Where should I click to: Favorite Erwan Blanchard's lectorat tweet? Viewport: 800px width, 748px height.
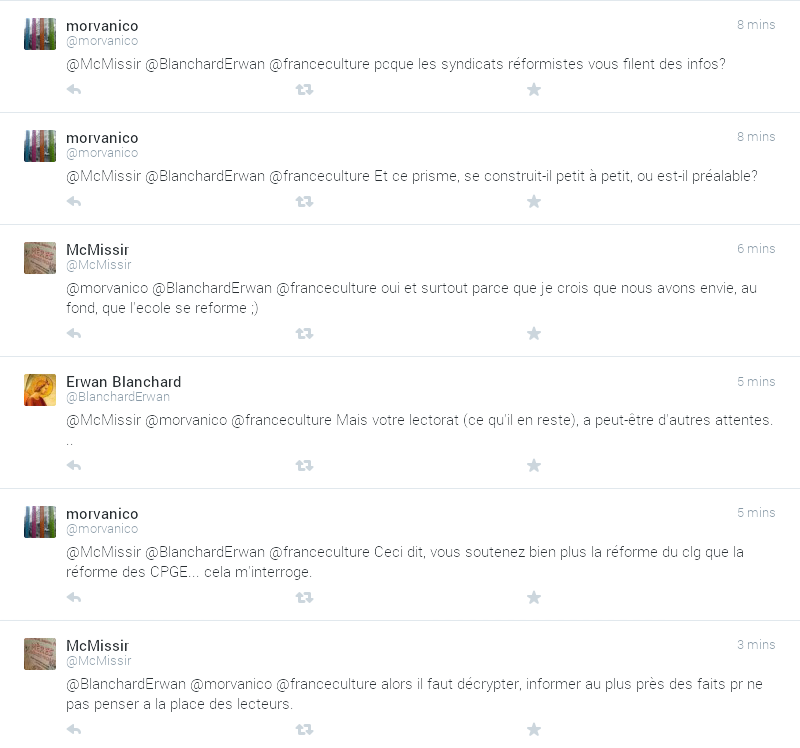534,465
